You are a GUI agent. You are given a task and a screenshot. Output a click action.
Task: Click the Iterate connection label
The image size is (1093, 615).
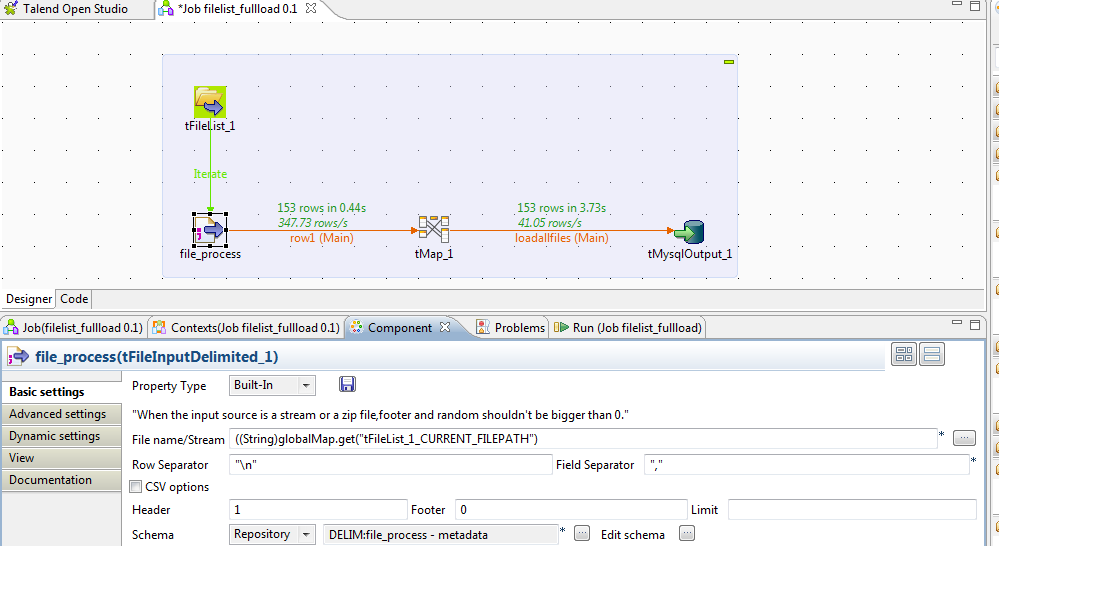[210, 173]
